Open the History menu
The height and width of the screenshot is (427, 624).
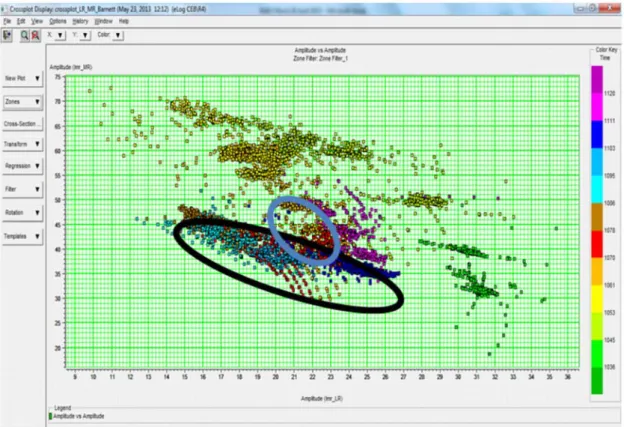[x=80, y=21]
